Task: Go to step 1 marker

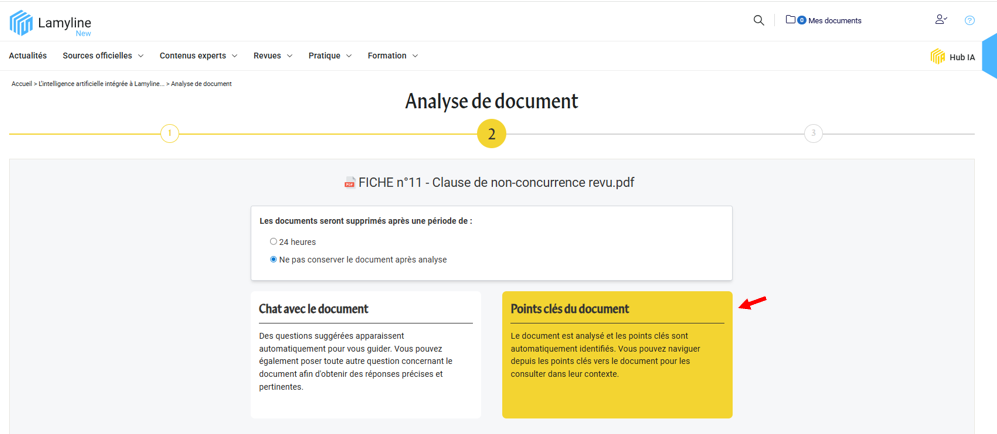Action: tap(170, 134)
